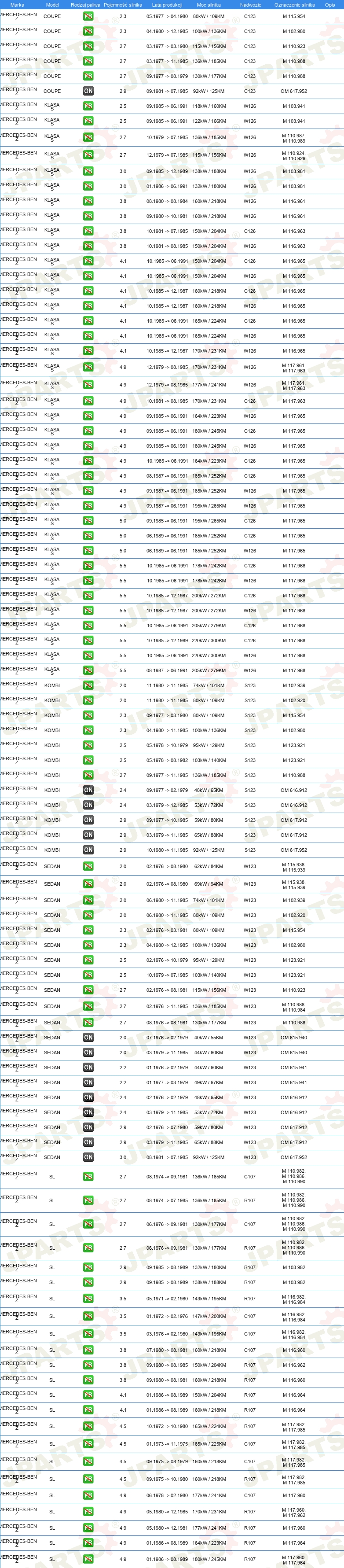
Task: Select production years 01.1973 -> 11.1975
Action: [167, 1444]
